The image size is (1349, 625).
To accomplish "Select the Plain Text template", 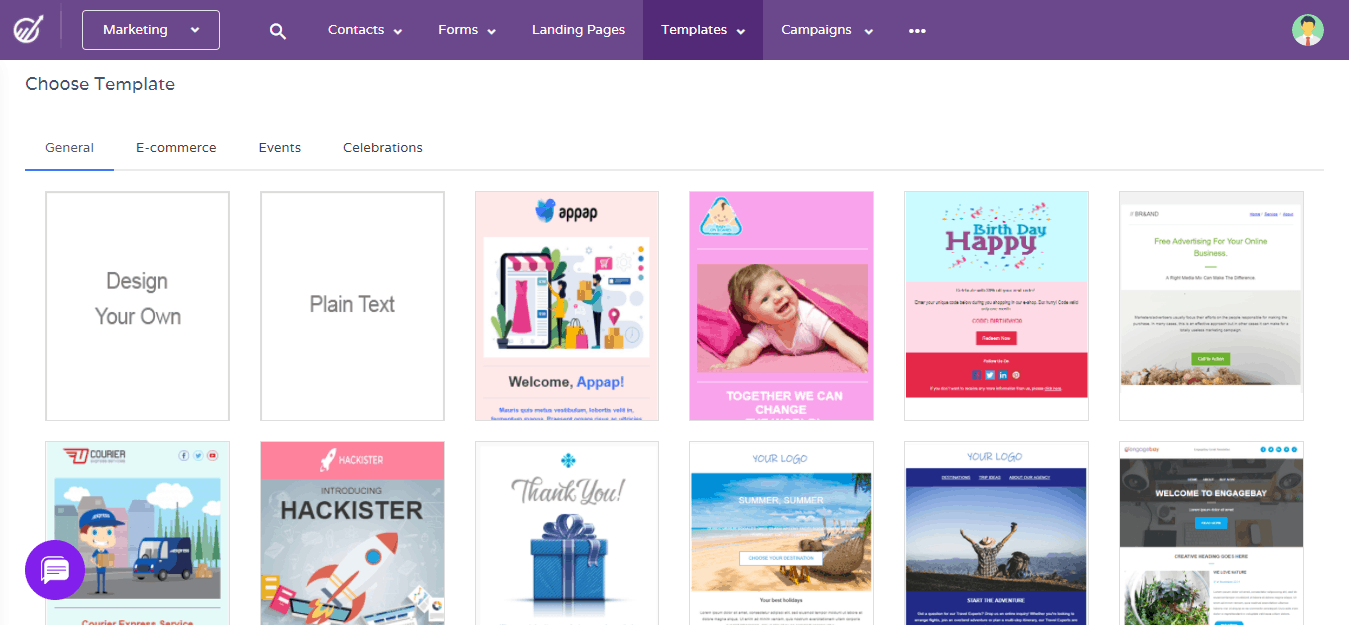I will 352,306.
